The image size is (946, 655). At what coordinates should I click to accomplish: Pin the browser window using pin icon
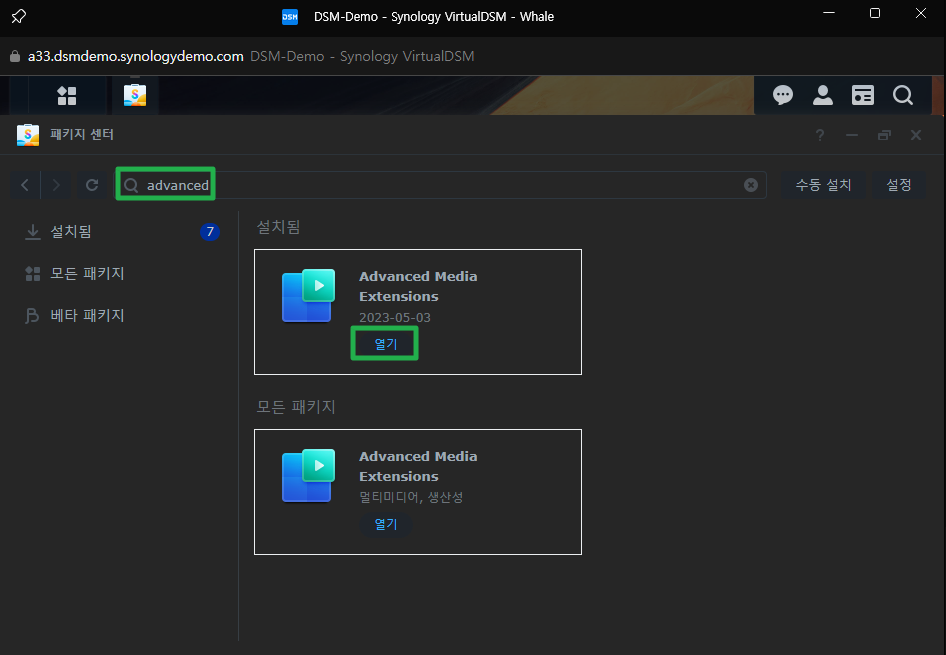(19, 16)
